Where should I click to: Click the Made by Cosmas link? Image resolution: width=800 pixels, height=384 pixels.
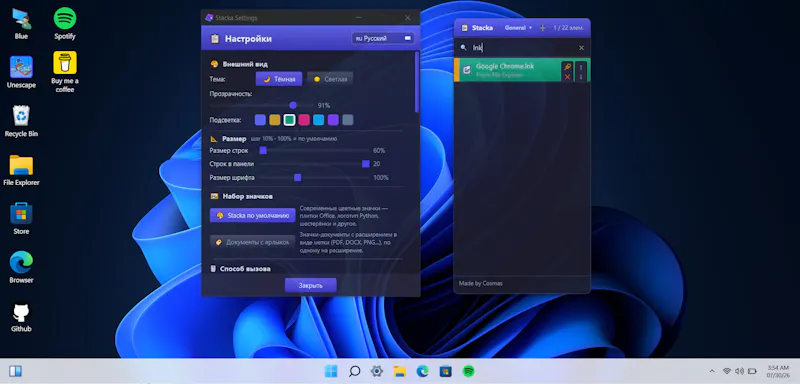pyautogui.click(x=481, y=283)
